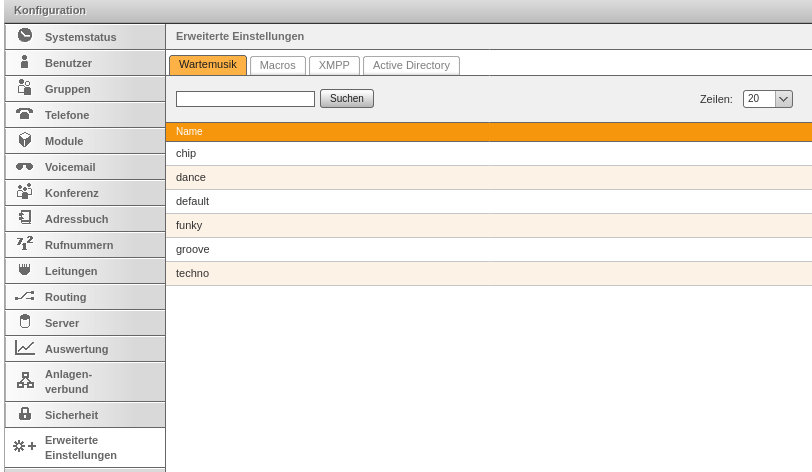812x472 pixels.
Task: Click the Voicemail tape icon
Action: click(x=25, y=167)
